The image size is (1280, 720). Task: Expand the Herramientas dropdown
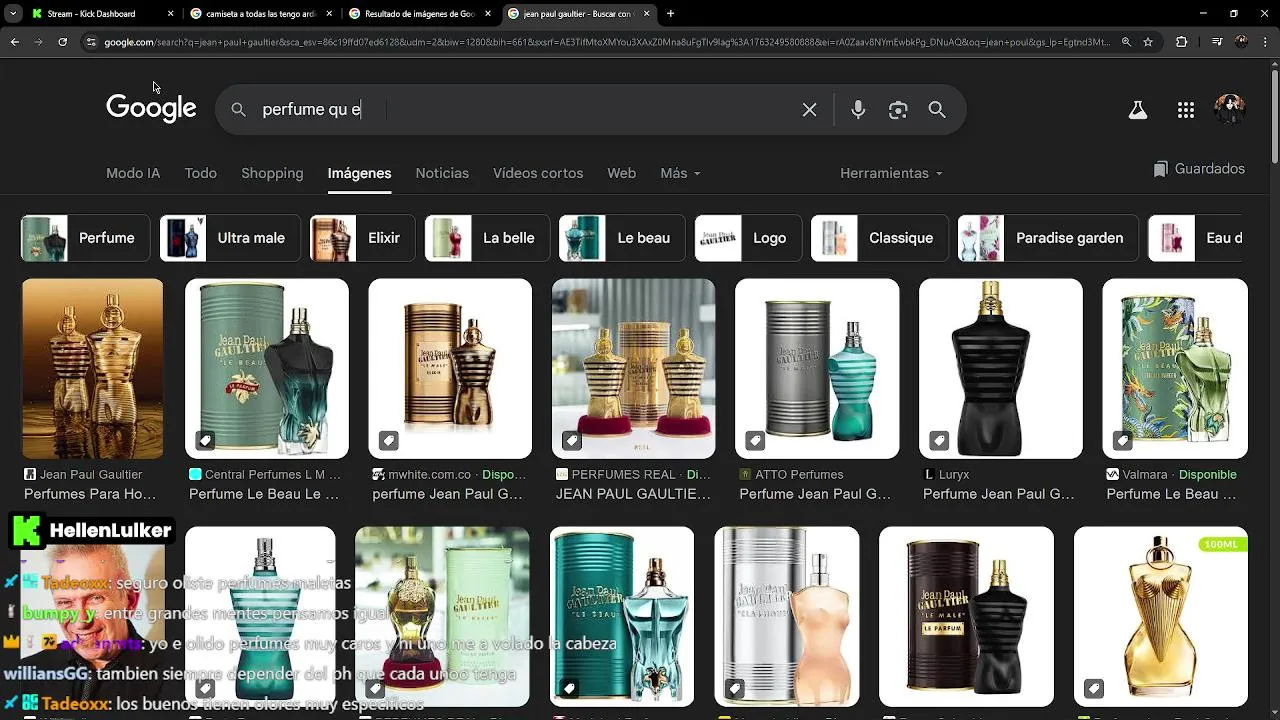pyautogui.click(x=891, y=173)
